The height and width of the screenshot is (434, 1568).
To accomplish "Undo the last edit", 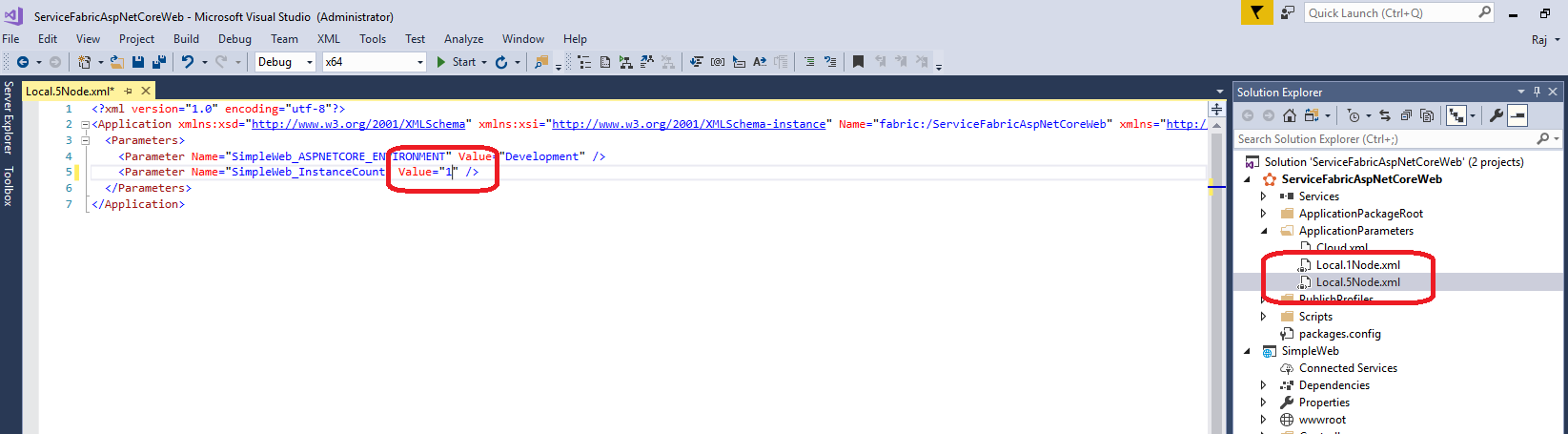I will click(x=187, y=62).
